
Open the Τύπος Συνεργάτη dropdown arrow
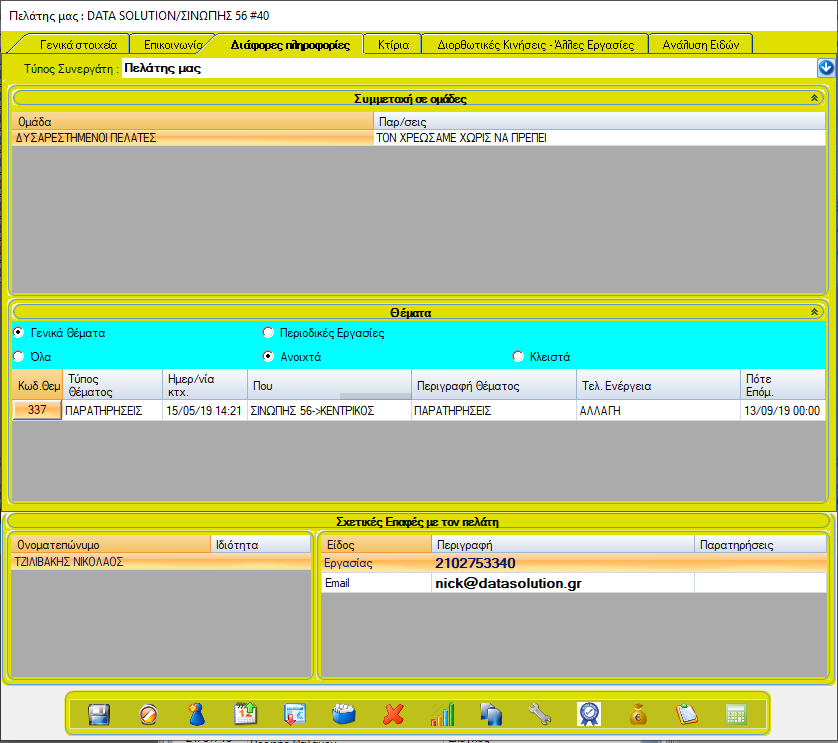(x=826, y=68)
